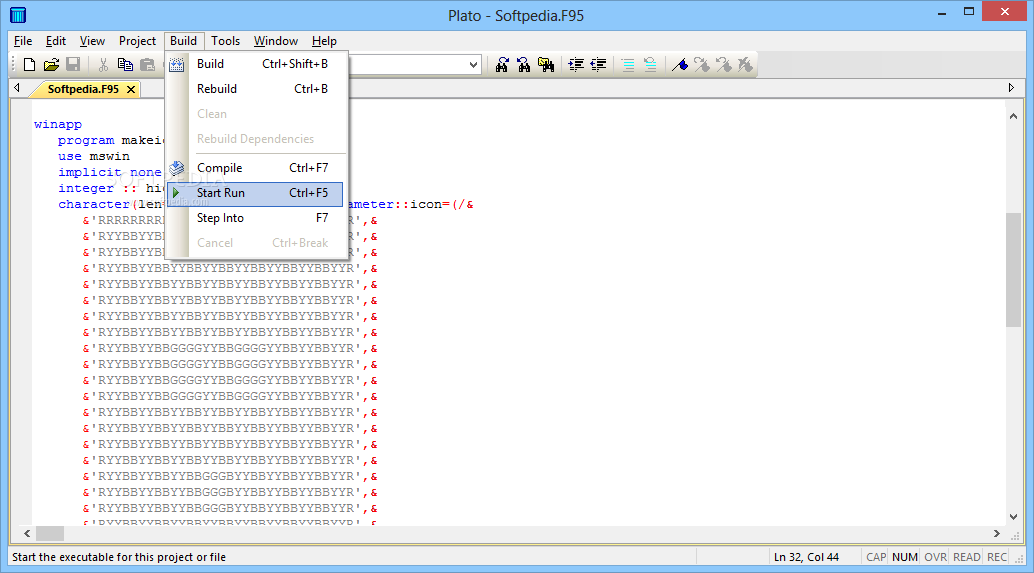1034x573 pixels.
Task: Click the REC indicator in status bar
Action: tap(996, 557)
